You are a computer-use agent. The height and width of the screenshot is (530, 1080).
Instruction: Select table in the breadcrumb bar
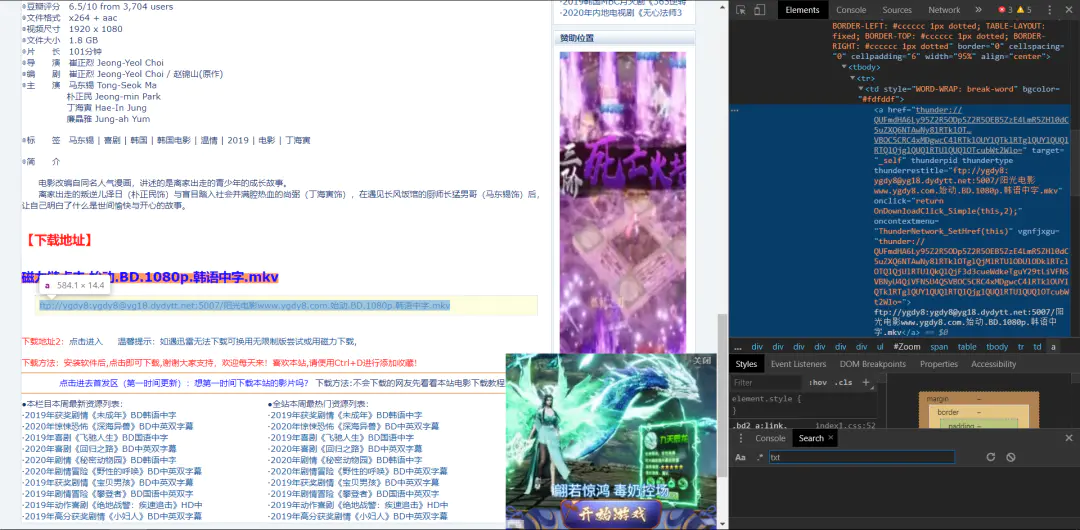pyautogui.click(x=967, y=347)
